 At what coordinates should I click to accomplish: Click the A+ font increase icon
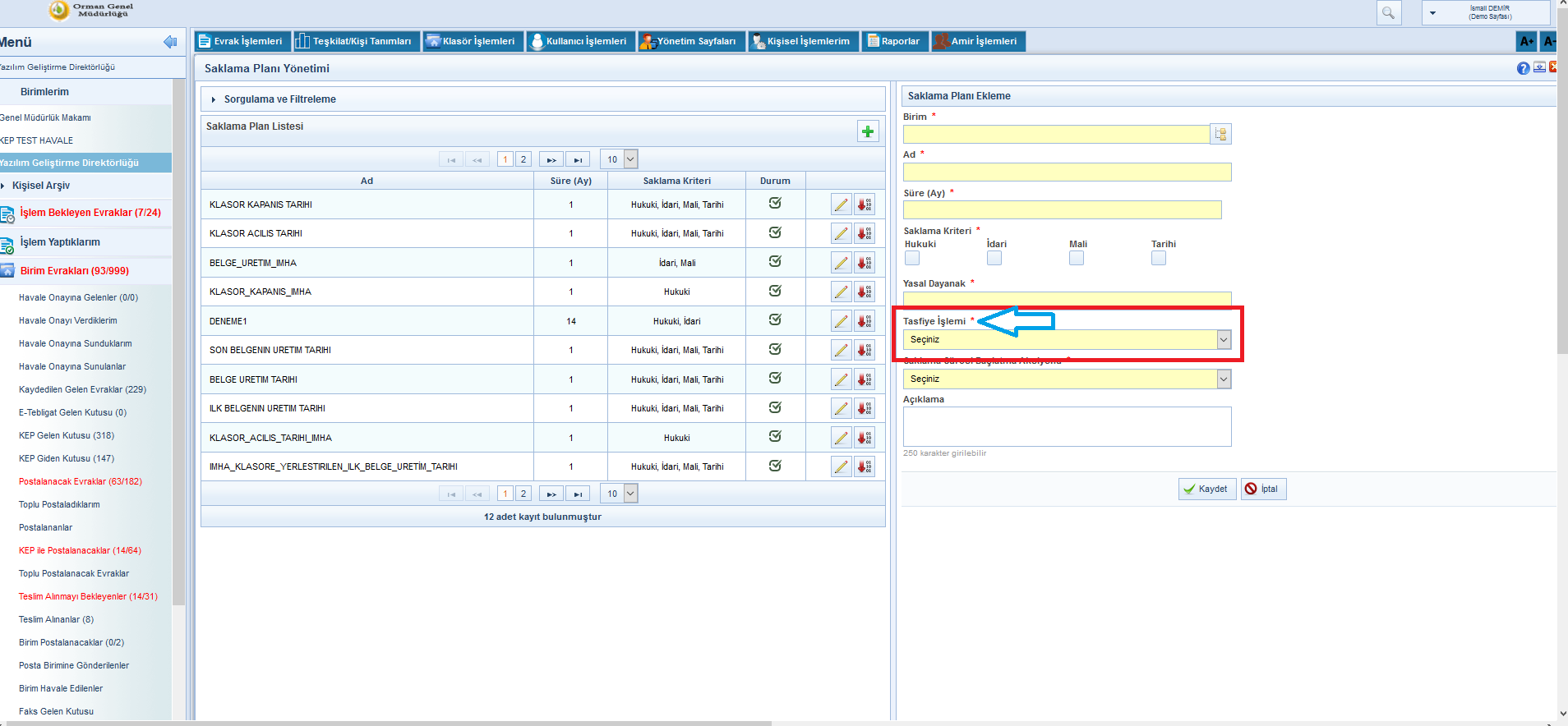pos(1526,41)
